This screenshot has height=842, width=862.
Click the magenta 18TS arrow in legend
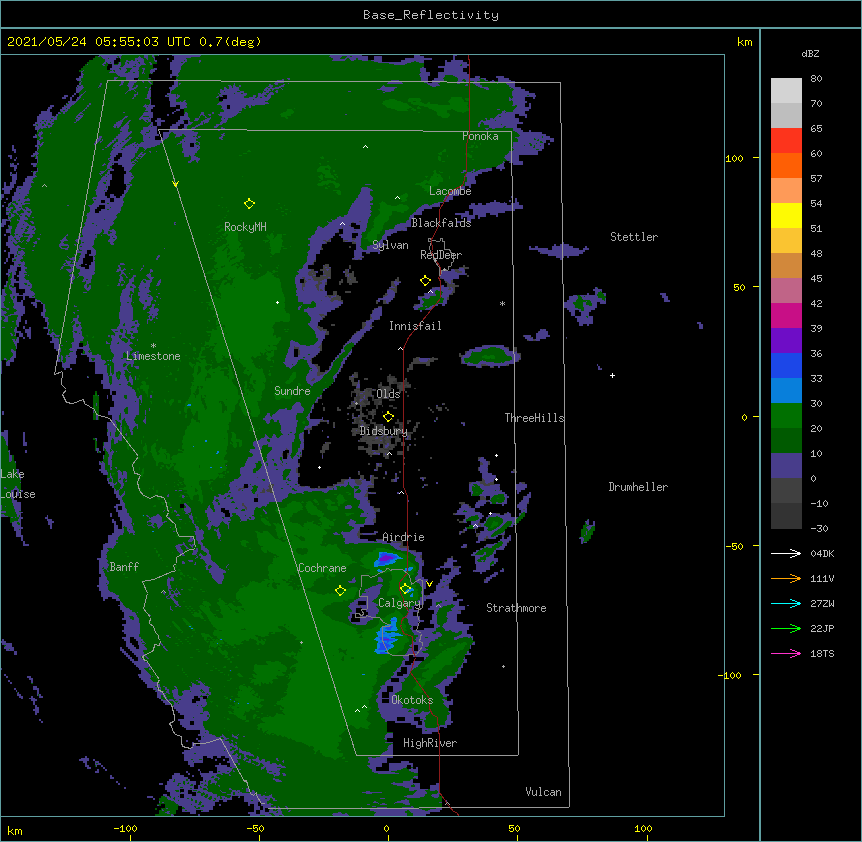[786, 653]
